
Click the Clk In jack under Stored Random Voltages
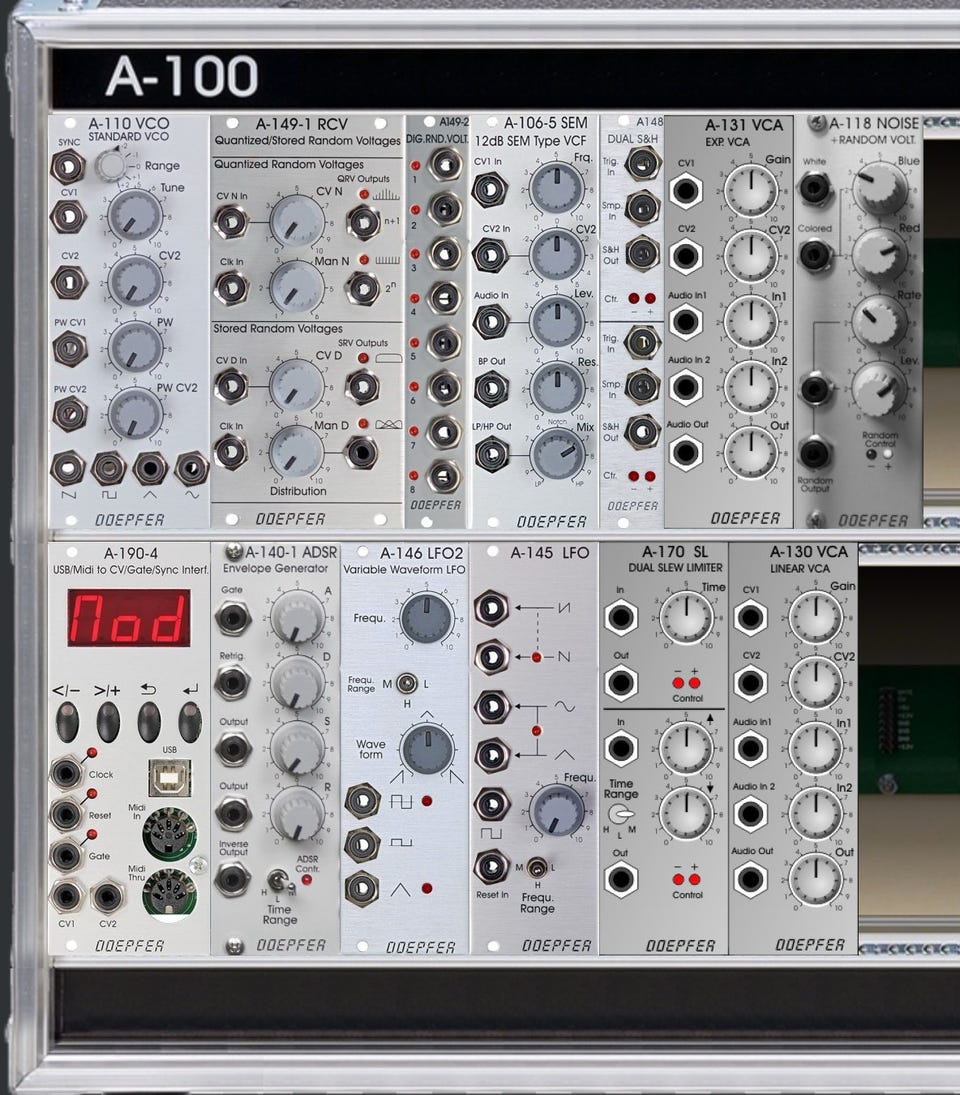[231, 452]
